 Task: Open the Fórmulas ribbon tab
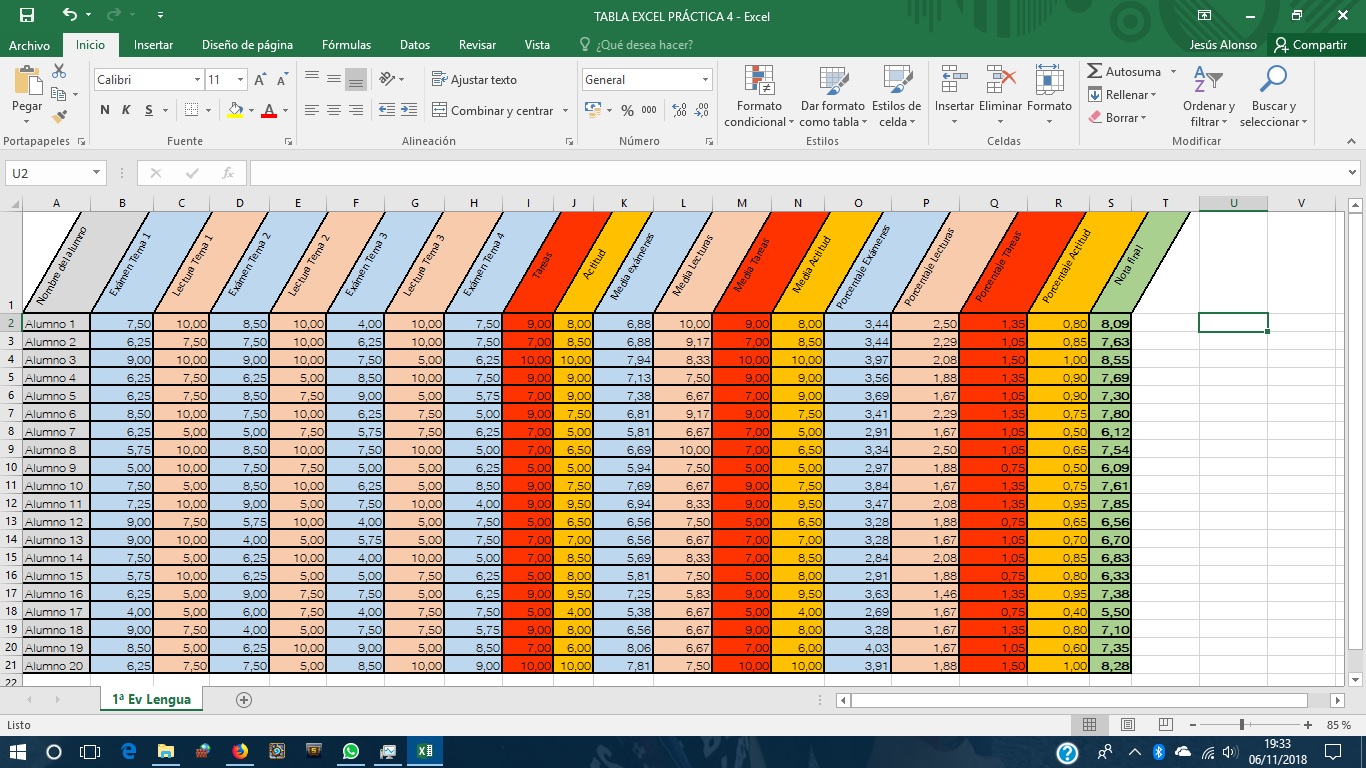(x=346, y=45)
